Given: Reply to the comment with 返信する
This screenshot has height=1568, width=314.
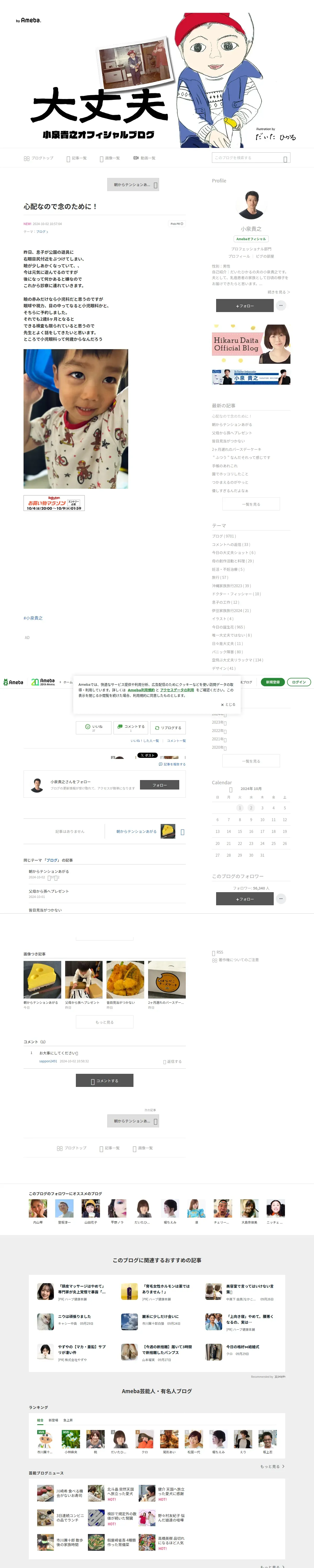Looking at the screenshot, I should coord(172,1062).
